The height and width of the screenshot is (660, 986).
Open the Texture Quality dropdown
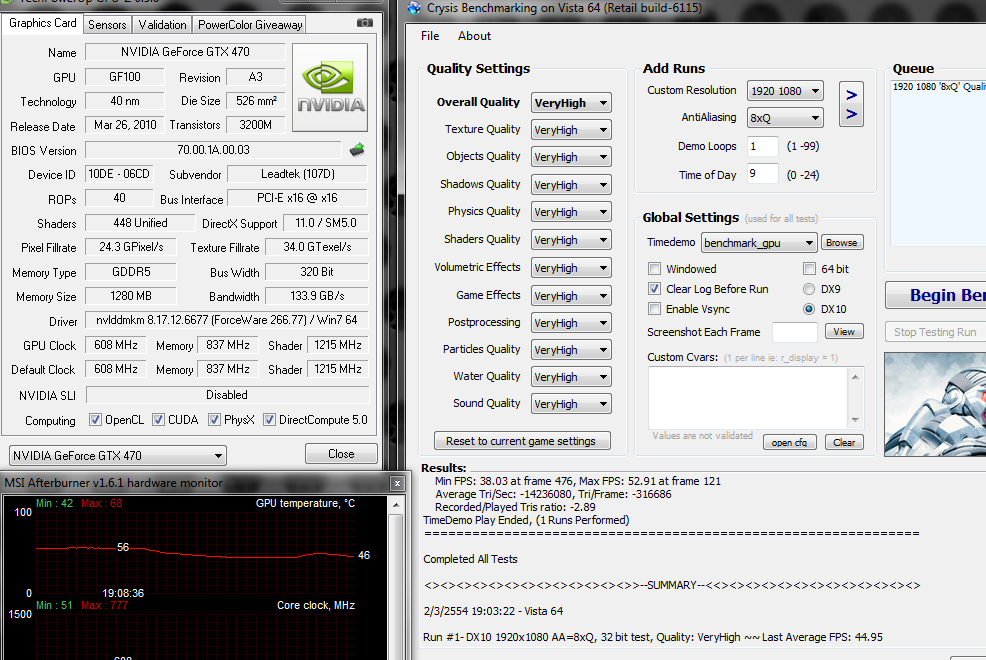point(571,130)
